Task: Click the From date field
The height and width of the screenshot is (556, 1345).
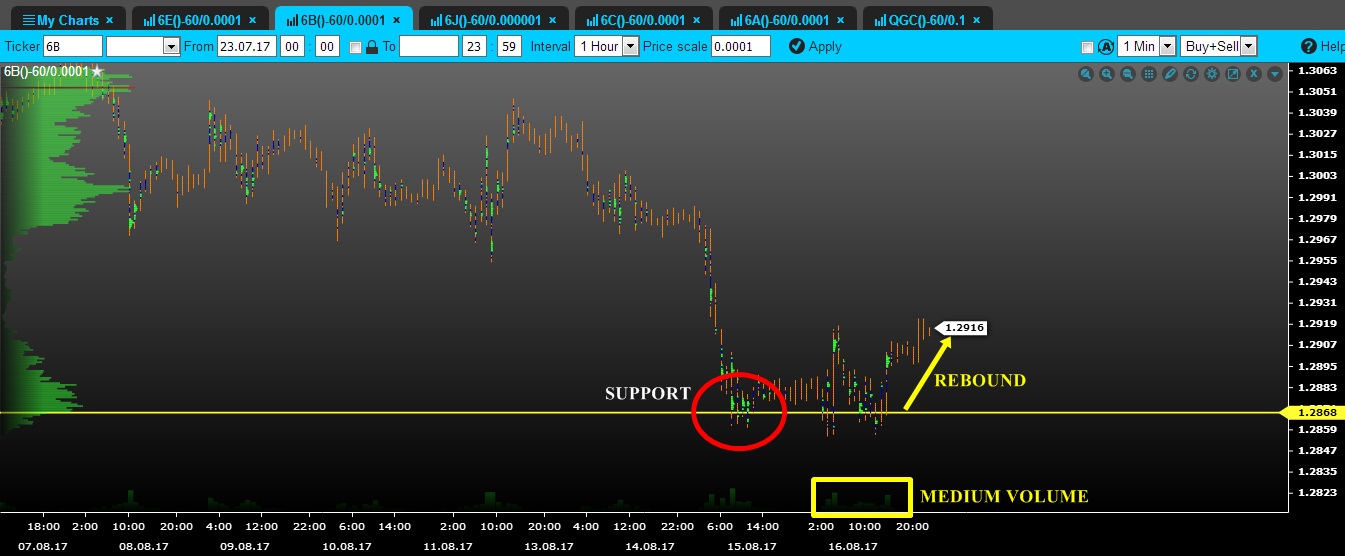Action: tap(248, 46)
